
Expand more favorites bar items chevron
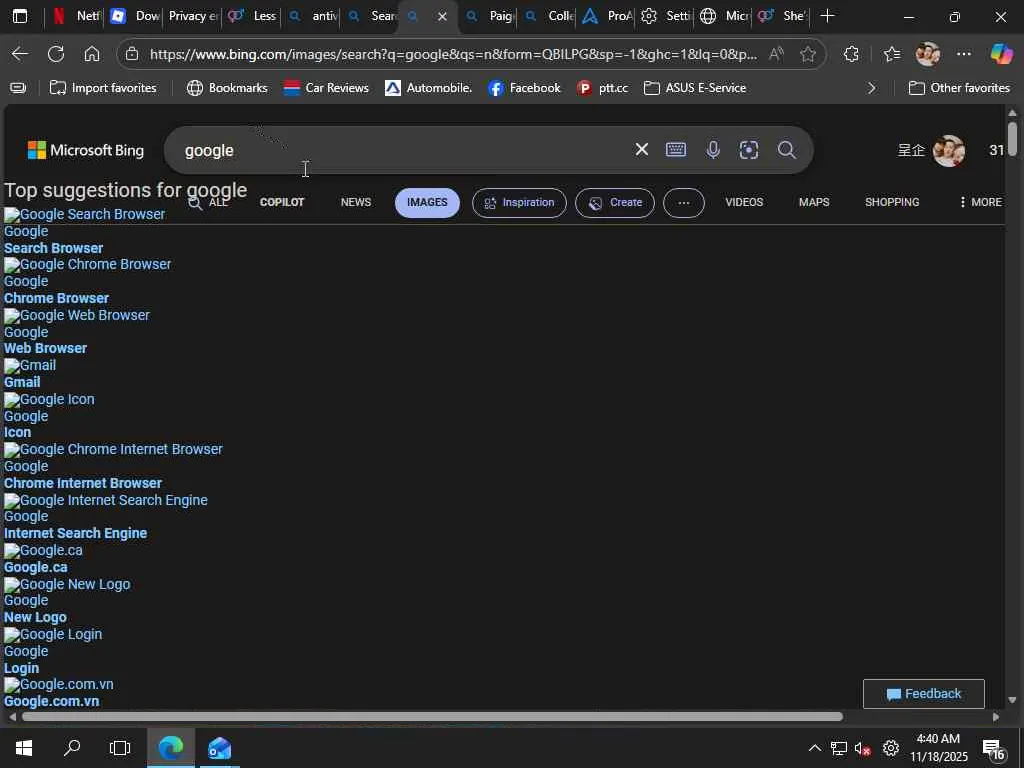[871, 88]
